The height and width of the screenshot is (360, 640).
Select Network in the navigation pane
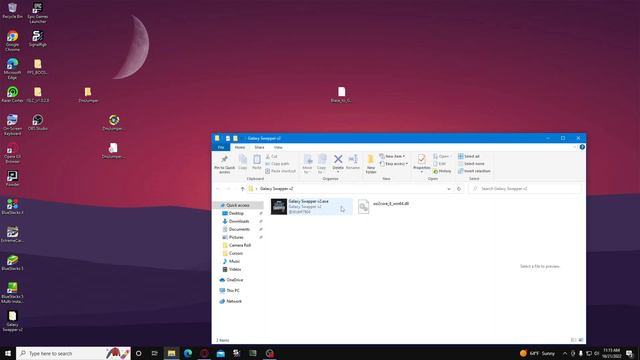(234, 301)
